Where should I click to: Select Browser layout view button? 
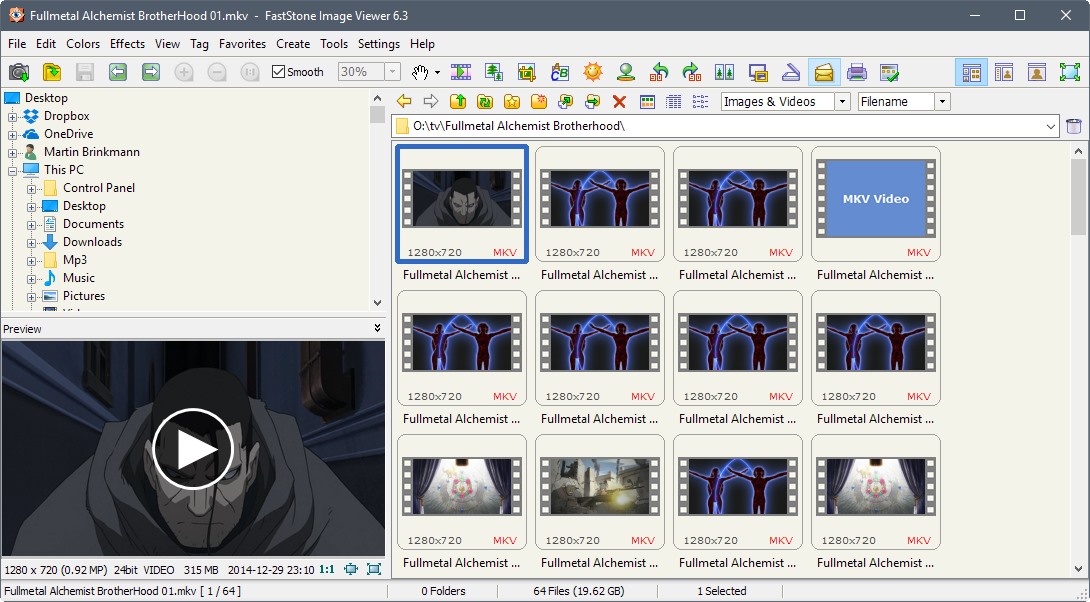[x=971, y=72]
